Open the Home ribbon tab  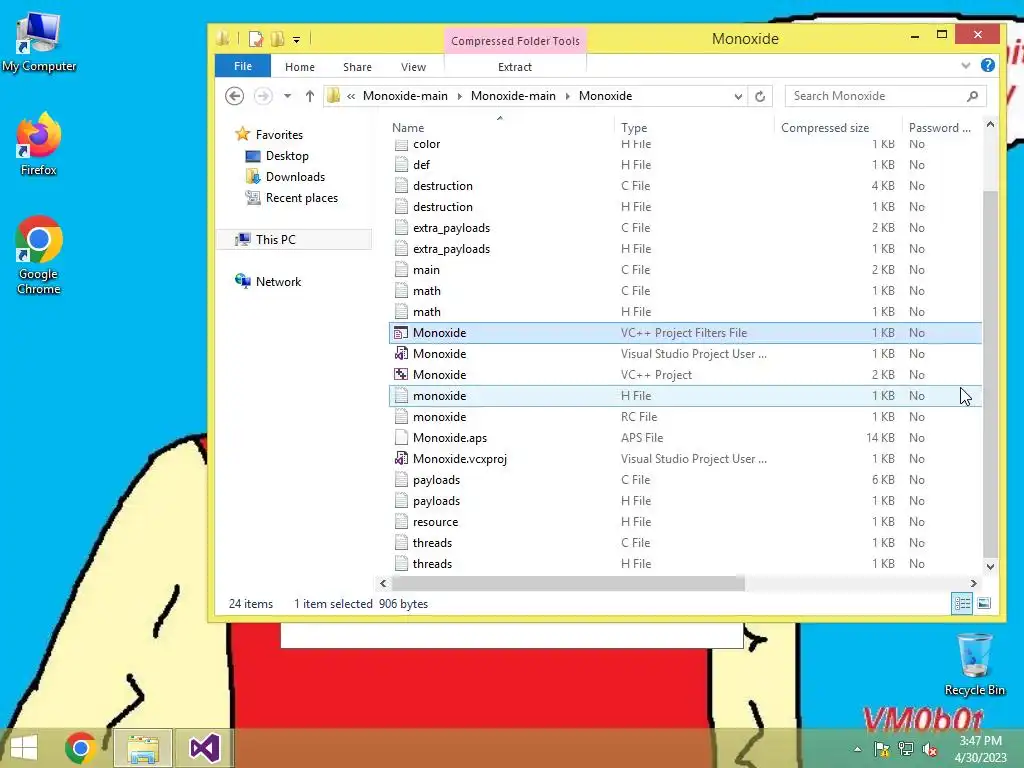[300, 67]
